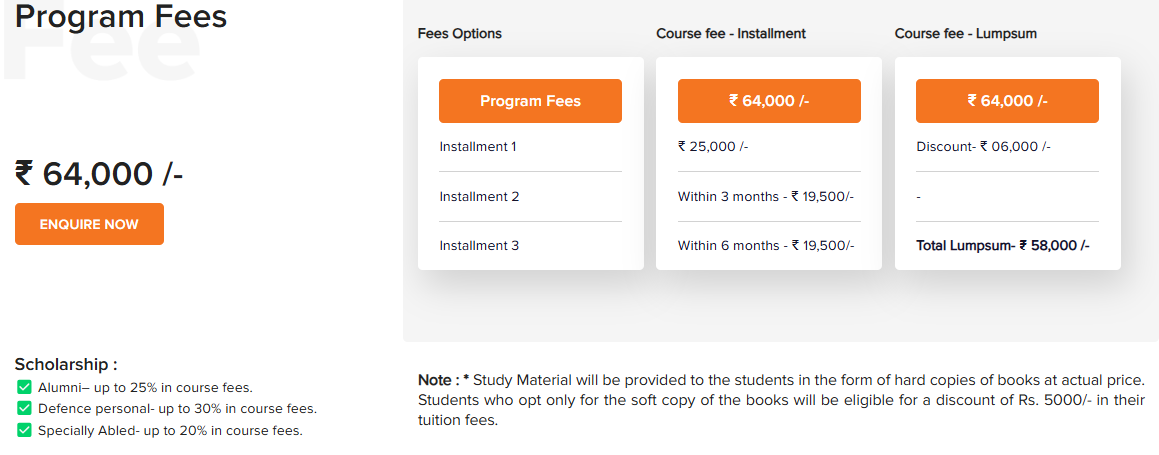Click the Within 3 months ₹ 19,500 entry
Image resolution: width=1159 pixels, height=455 pixels.
click(765, 197)
